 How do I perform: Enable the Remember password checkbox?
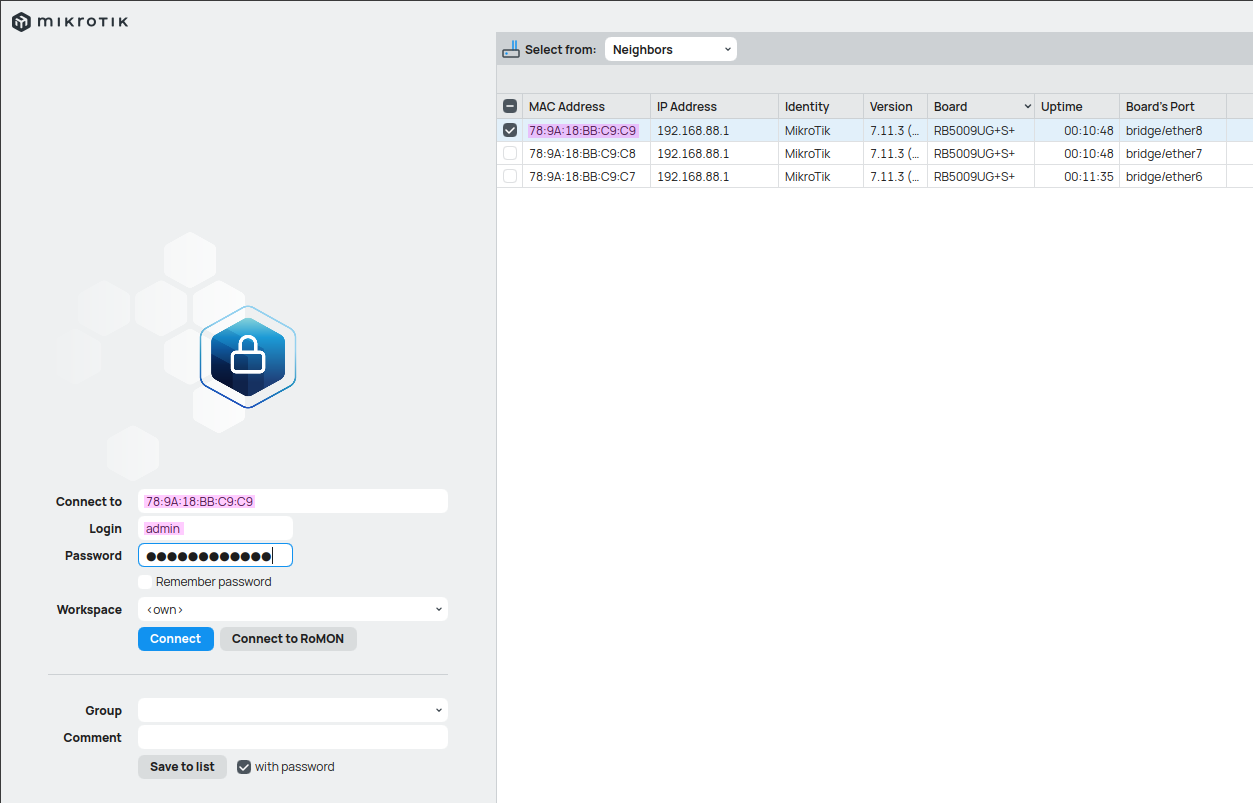145,582
